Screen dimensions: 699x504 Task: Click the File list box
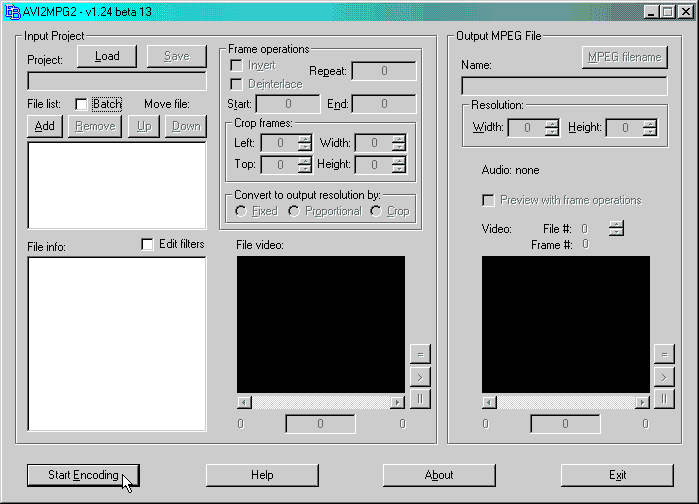[x=117, y=185]
